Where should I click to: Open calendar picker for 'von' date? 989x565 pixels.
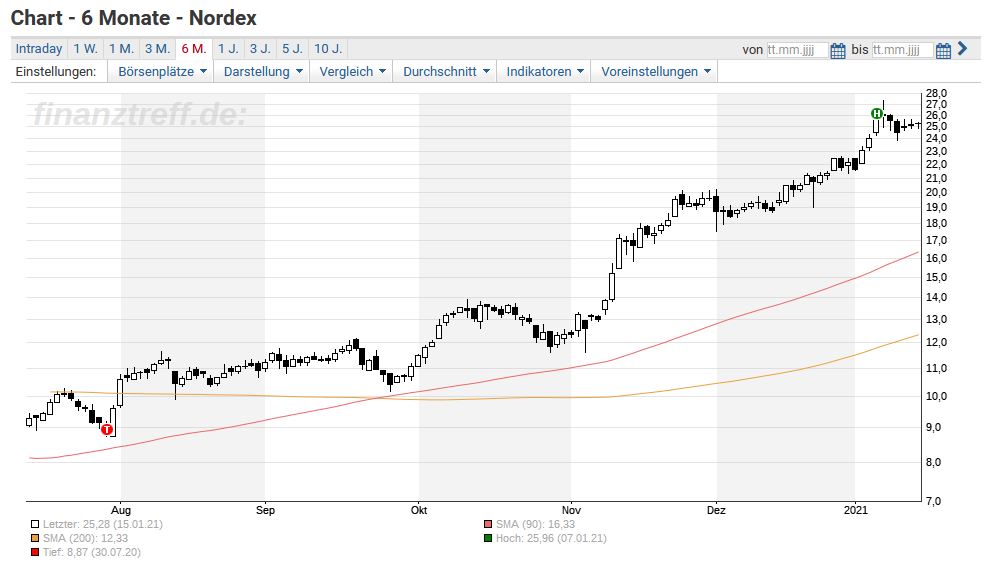(838, 50)
